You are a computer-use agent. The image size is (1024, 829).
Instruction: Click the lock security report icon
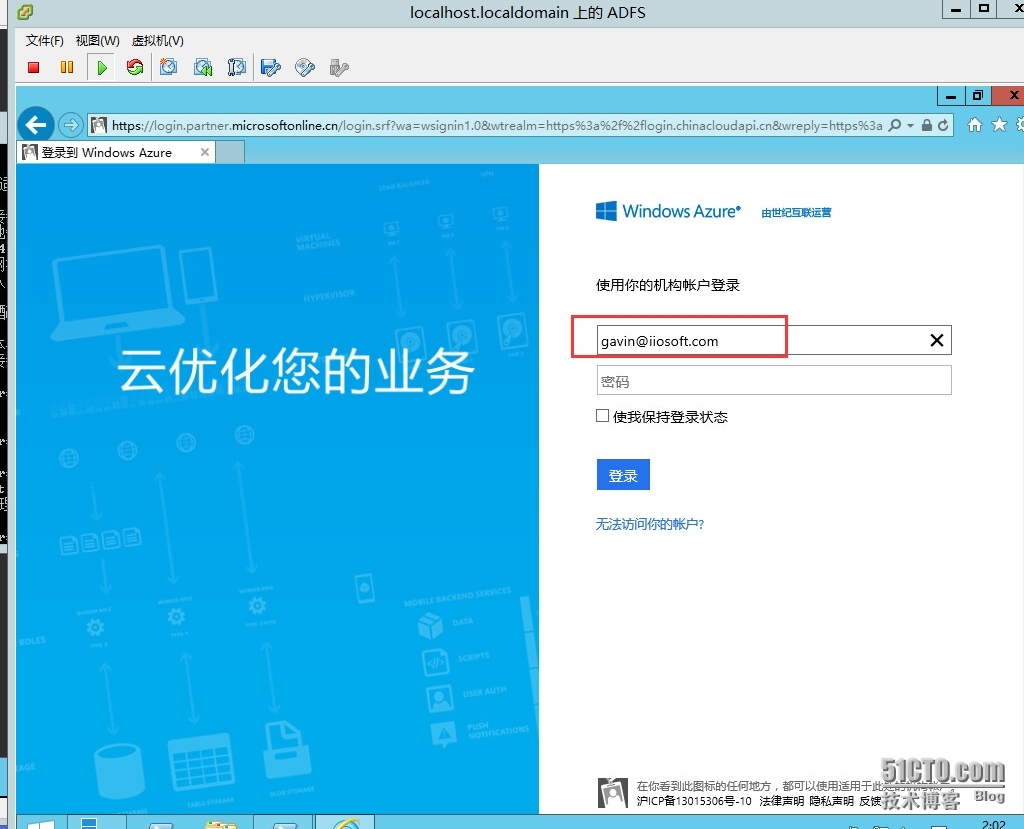point(927,125)
